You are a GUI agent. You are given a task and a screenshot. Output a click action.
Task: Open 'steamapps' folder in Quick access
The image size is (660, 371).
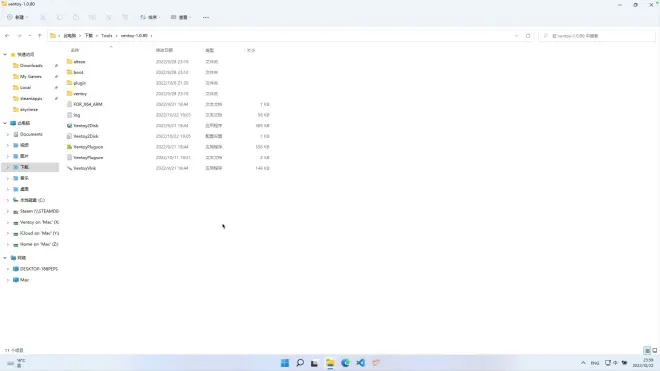tap(31, 99)
